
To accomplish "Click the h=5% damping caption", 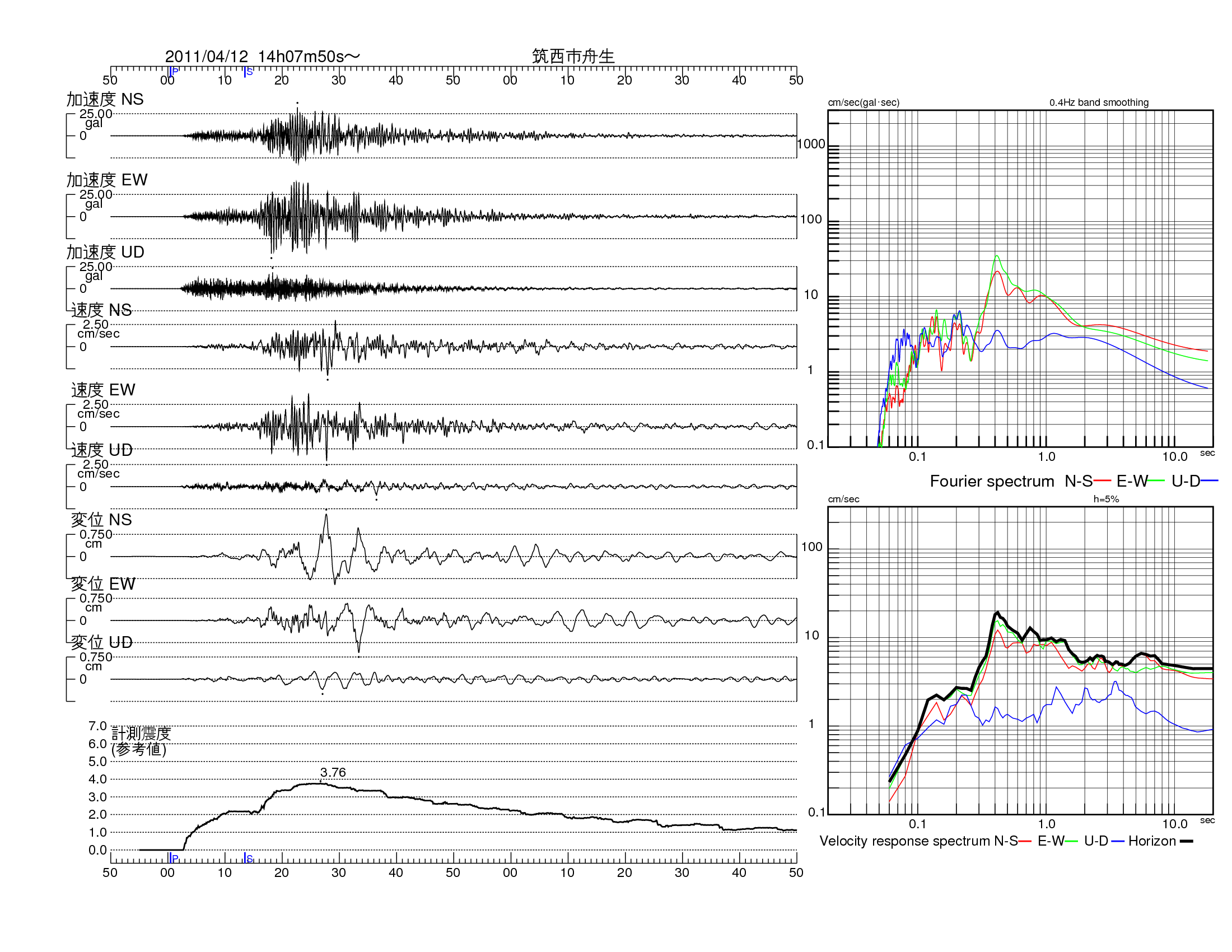I will (1106, 499).
